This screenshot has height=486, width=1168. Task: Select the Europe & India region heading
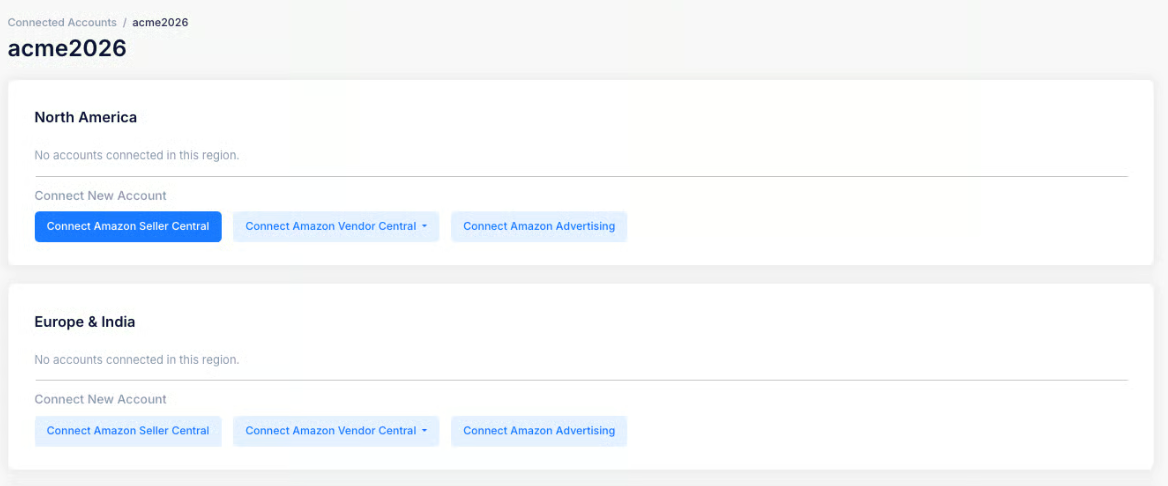pyautogui.click(x=85, y=322)
